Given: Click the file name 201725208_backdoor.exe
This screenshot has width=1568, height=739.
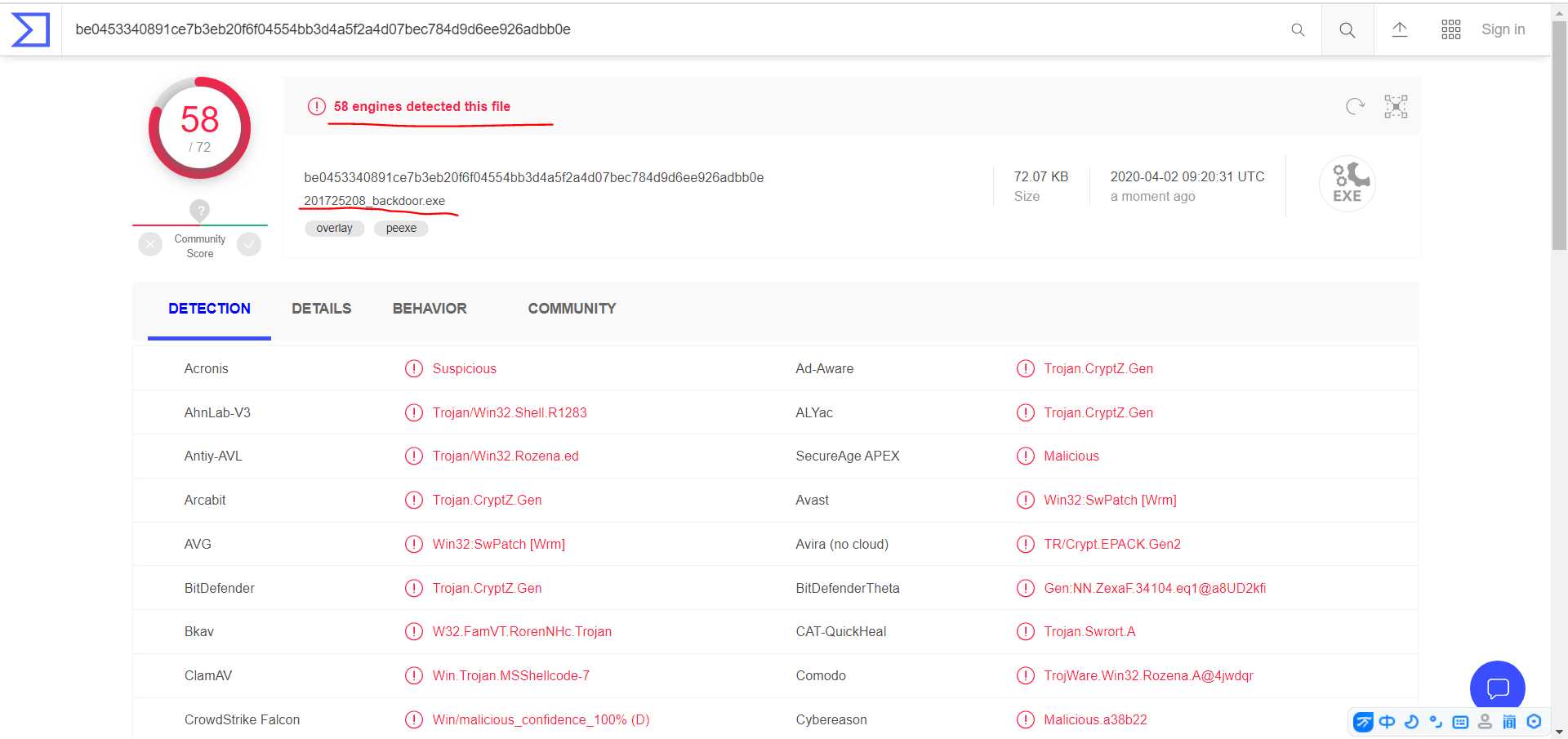Looking at the screenshot, I should pyautogui.click(x=375, y=201).
